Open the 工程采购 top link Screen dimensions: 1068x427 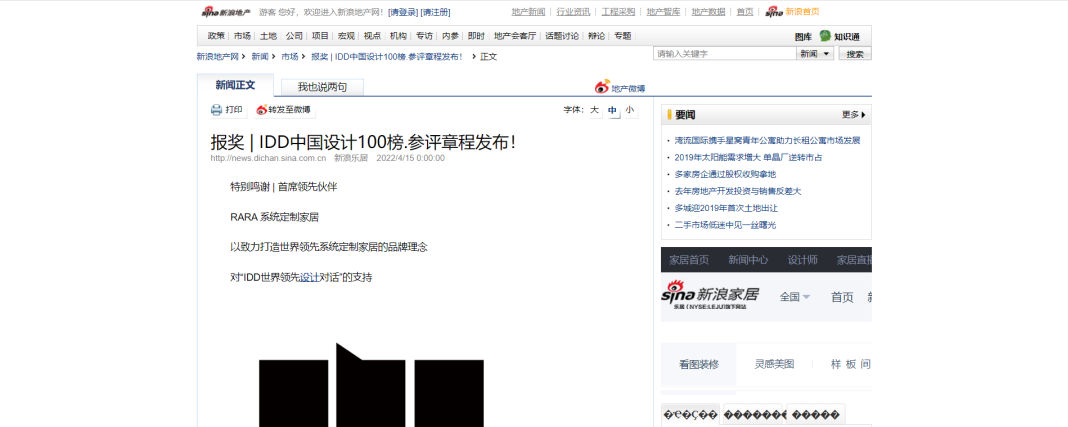[618, 12]
